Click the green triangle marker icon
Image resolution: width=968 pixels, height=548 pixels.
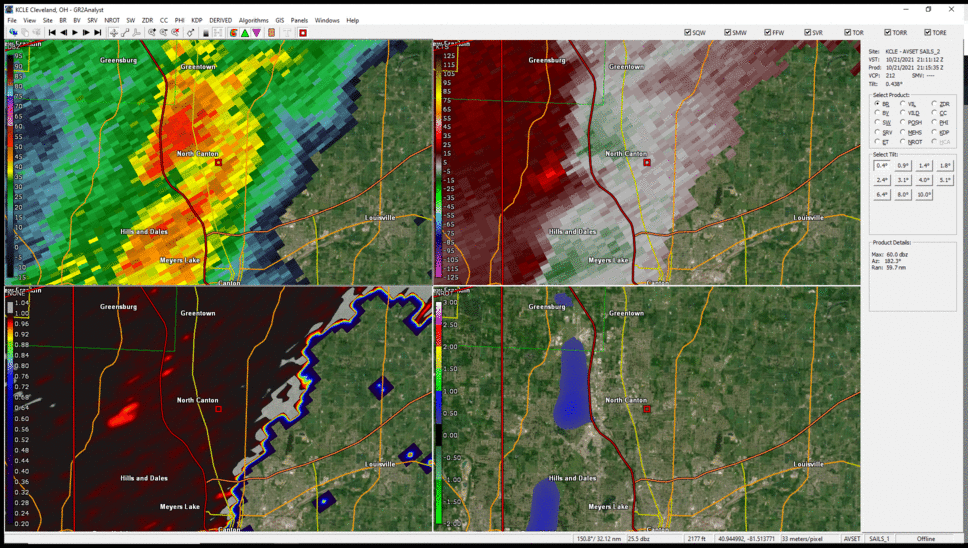[244, 33]
